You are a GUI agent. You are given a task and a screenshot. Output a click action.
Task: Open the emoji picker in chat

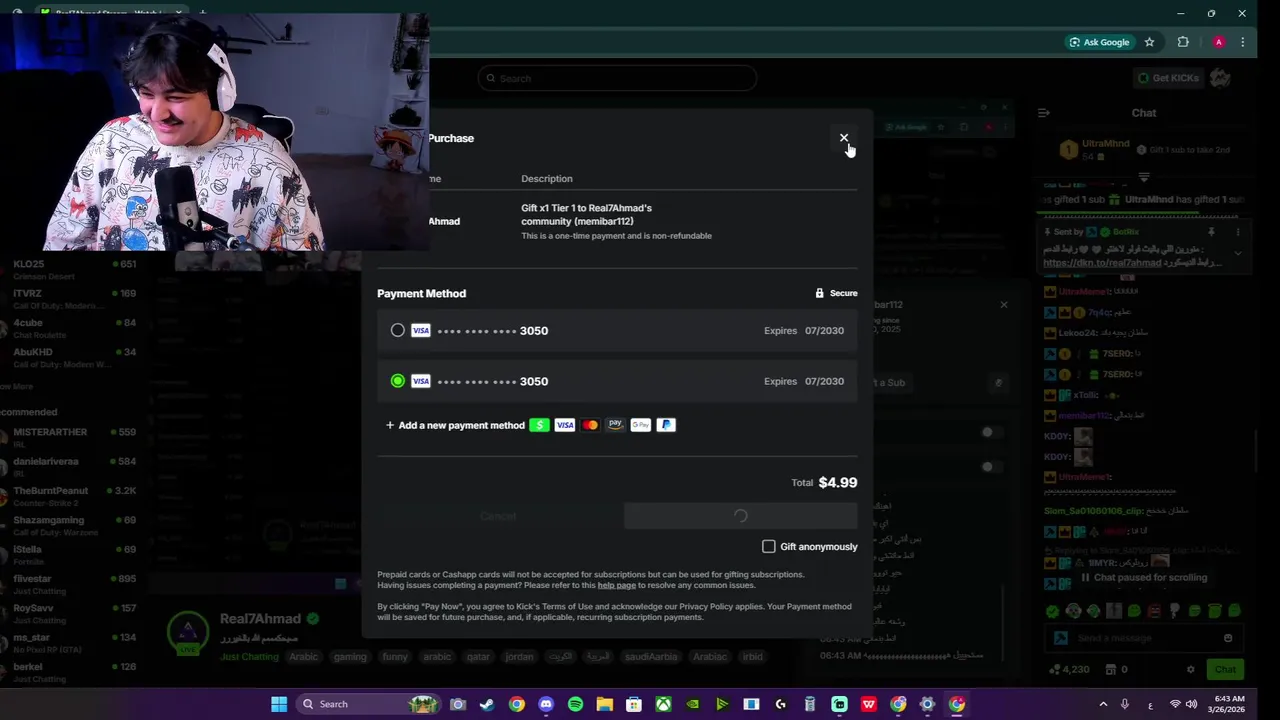click(1228, 638)
